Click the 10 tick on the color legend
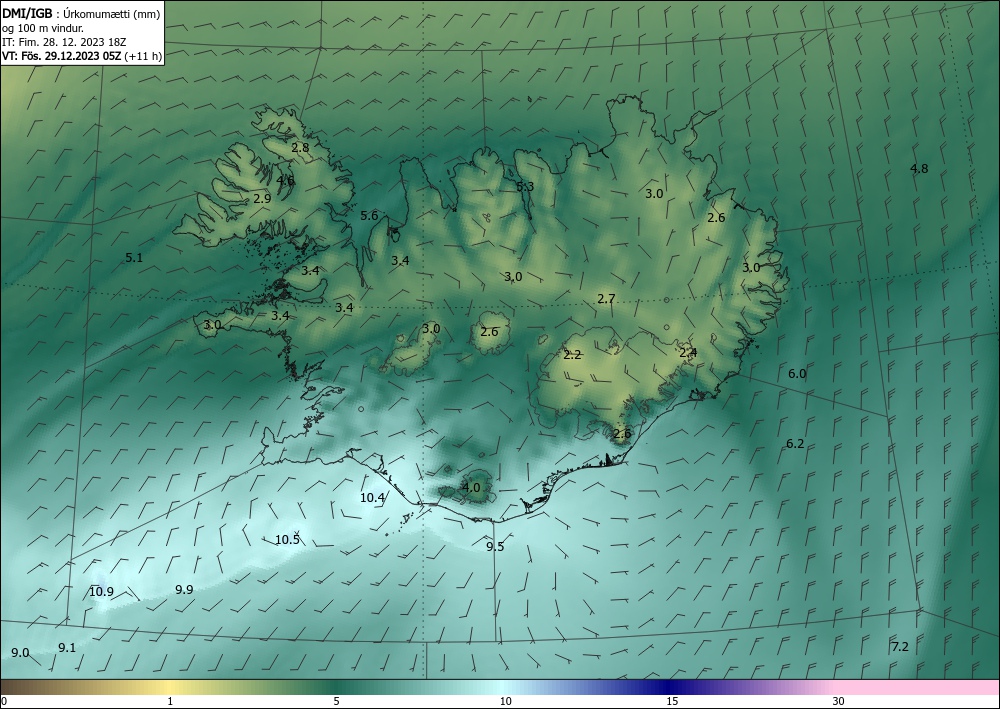This screenshot has width=1000, height=709. point(506,701)
